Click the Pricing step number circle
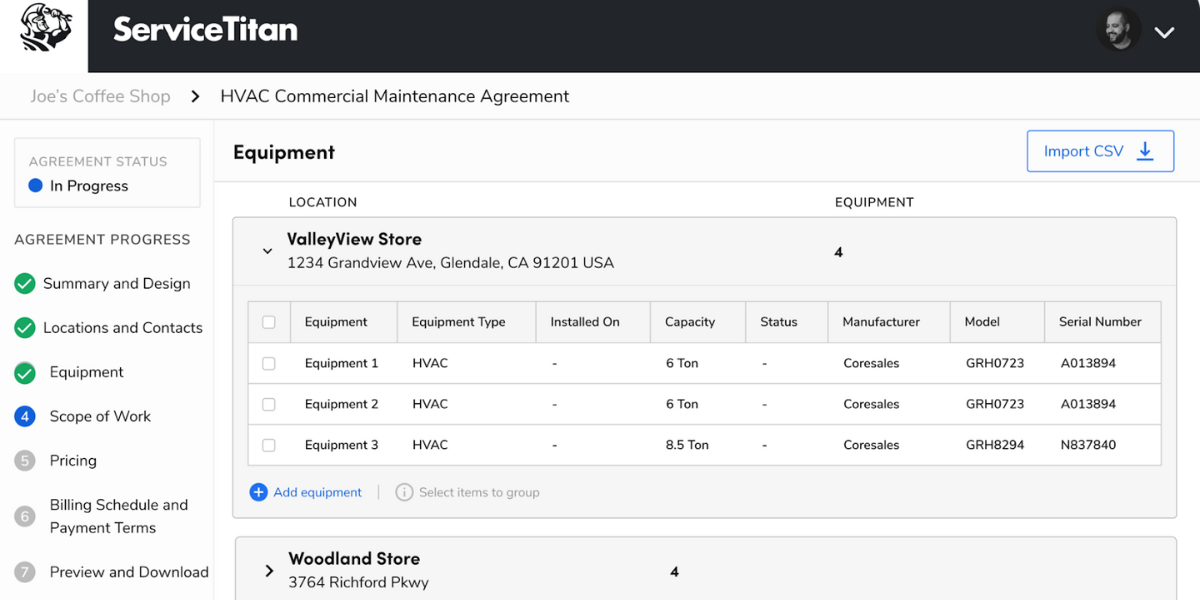 point(24,460)
